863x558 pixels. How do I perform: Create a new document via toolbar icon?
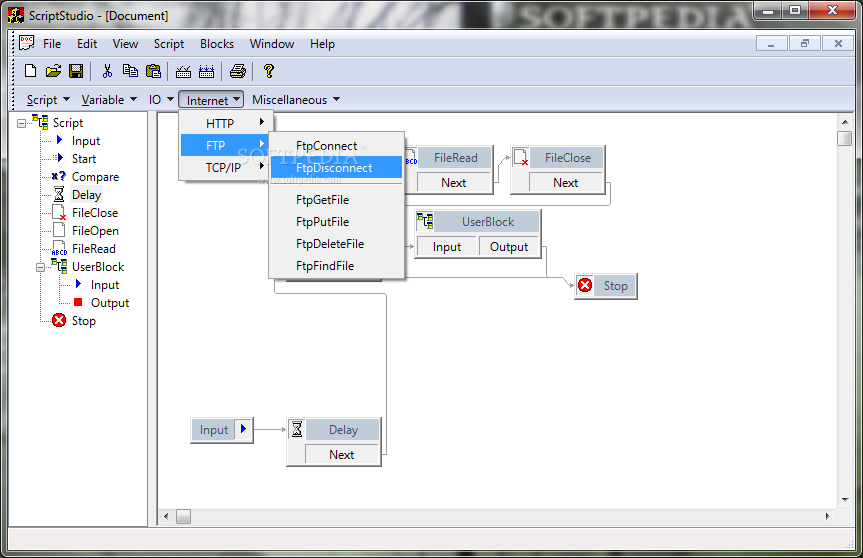pos(31,71)
